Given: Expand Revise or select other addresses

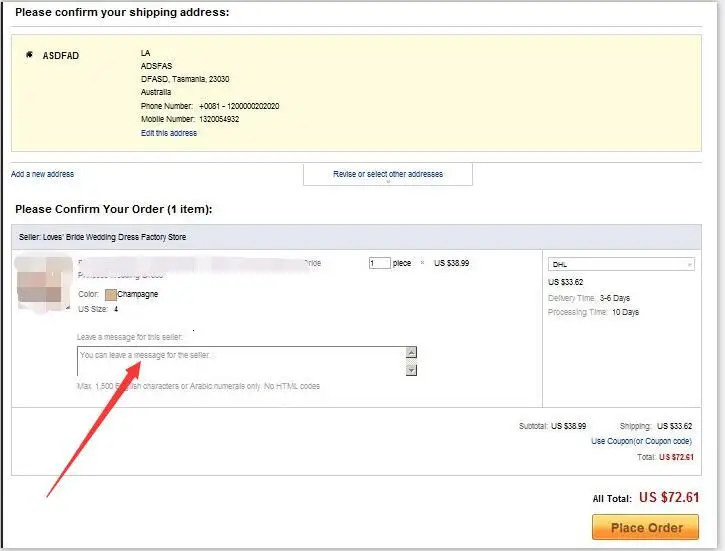Looking at the screenshot, I should point(388,174).
